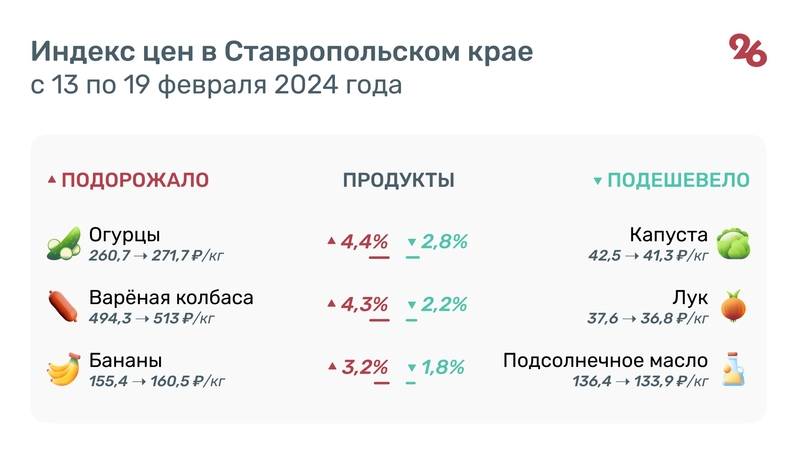Viewport: 800px width, 452px height.
Task: Click the onion icon beside Лук
Action: (733, 306)
